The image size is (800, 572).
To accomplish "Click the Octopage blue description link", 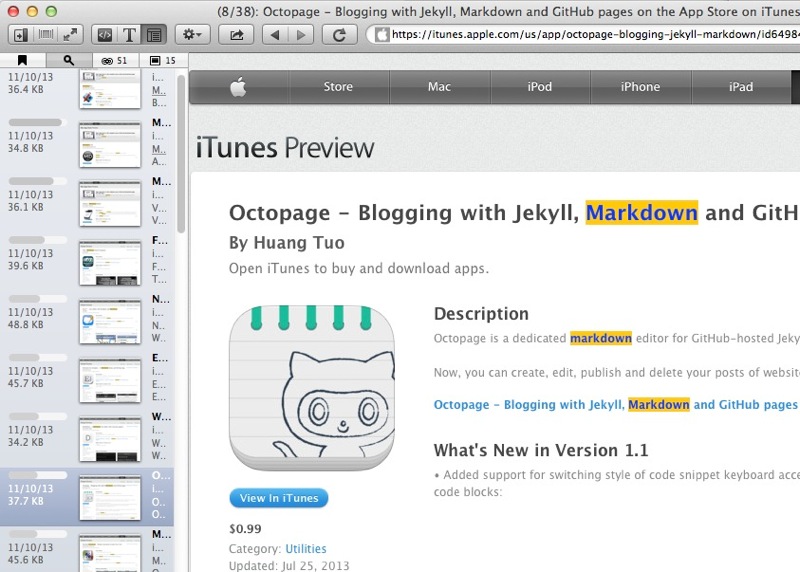I will pos(615,405).
